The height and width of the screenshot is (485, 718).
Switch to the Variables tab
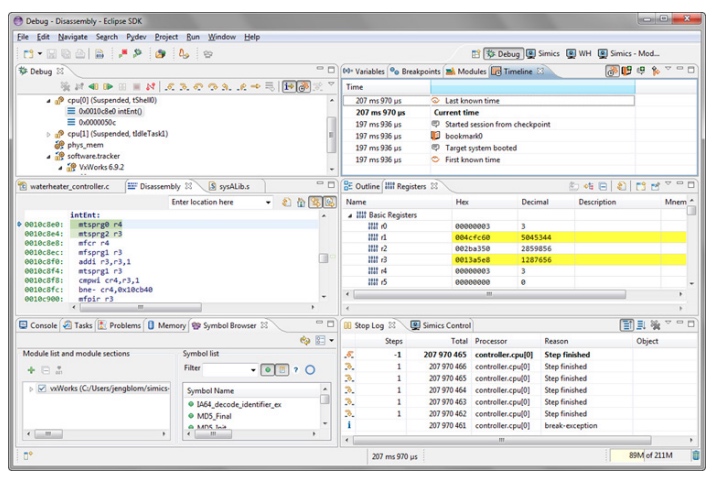[364, 71]
